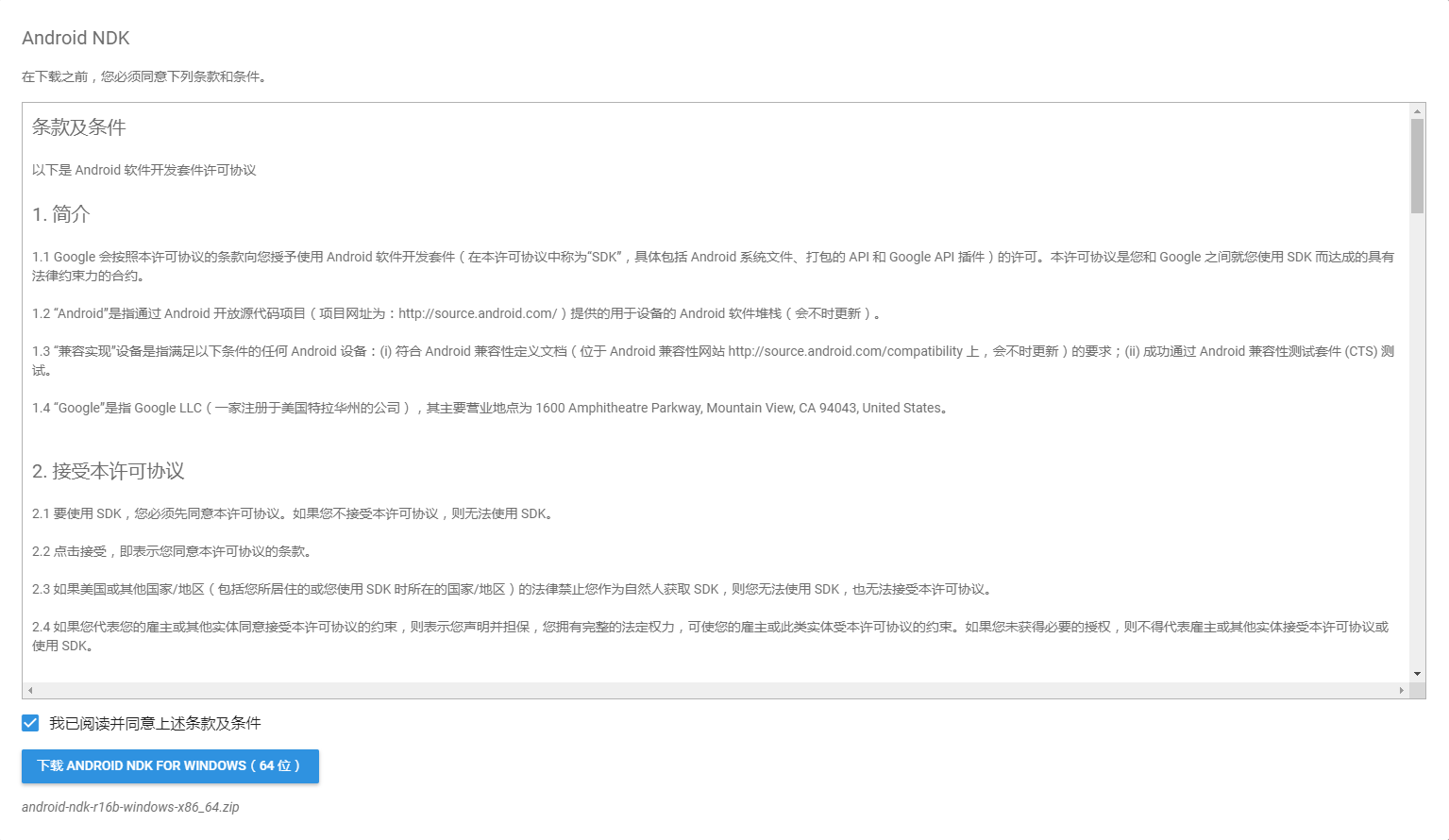
Task: Click the http://source.android.com/compatibility text in clause 1.3
Action: [846, 351]
